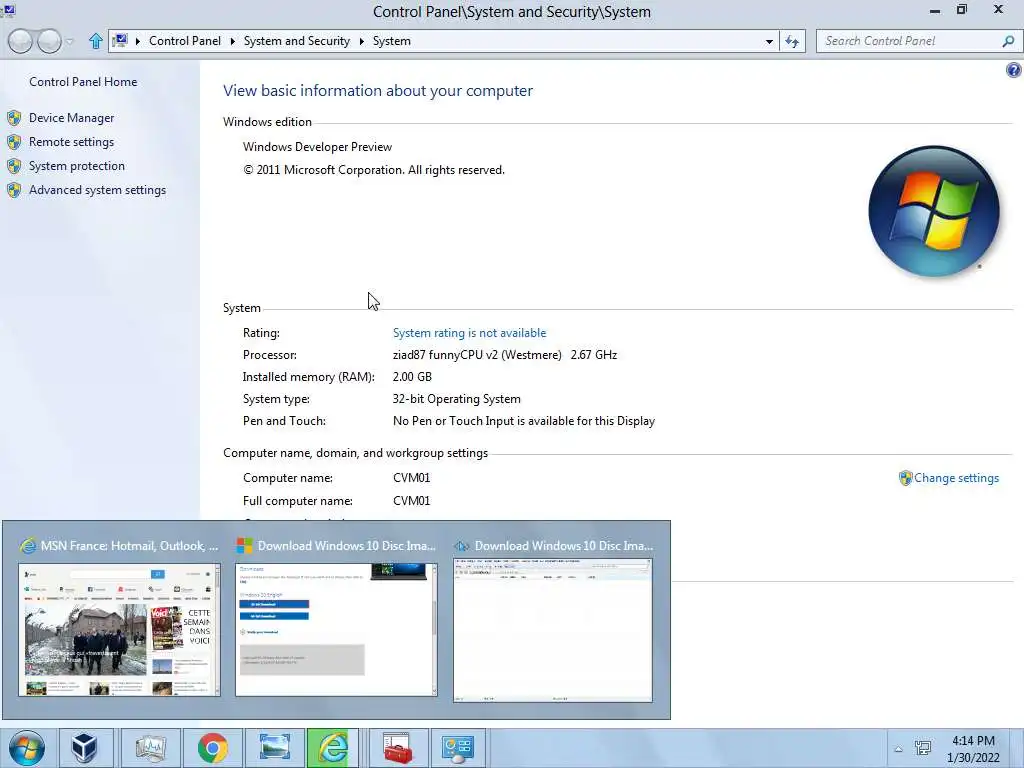Select System and Security breadcrumb

click(296, 40)
